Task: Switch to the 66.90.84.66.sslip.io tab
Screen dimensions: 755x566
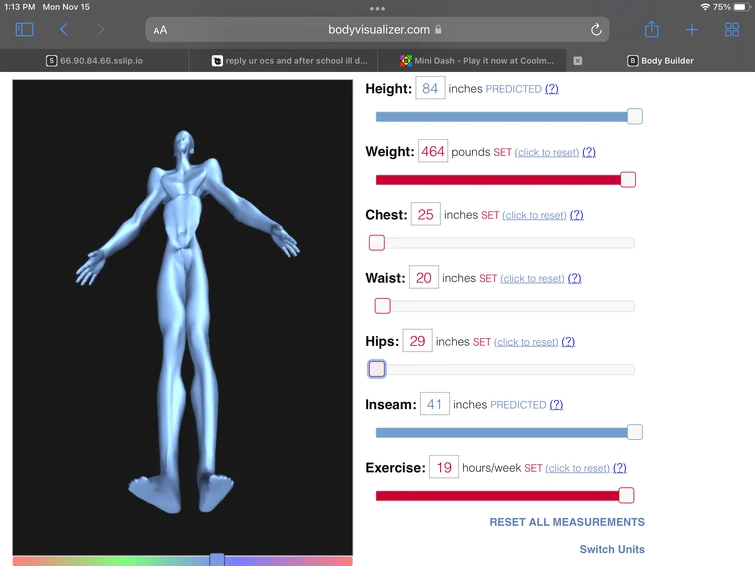Action: 94,61
